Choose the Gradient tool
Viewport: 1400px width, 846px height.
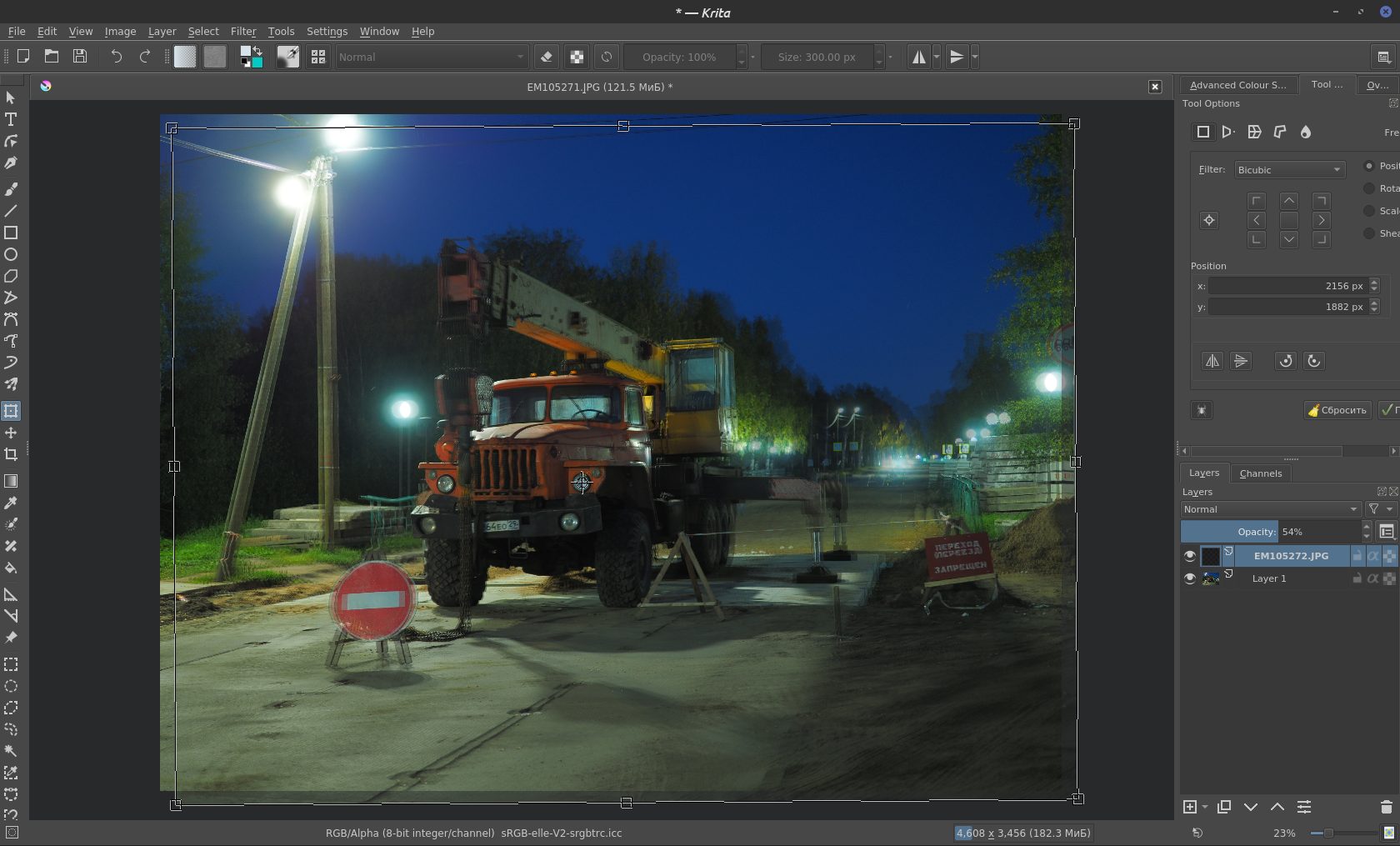coord(11,481)
